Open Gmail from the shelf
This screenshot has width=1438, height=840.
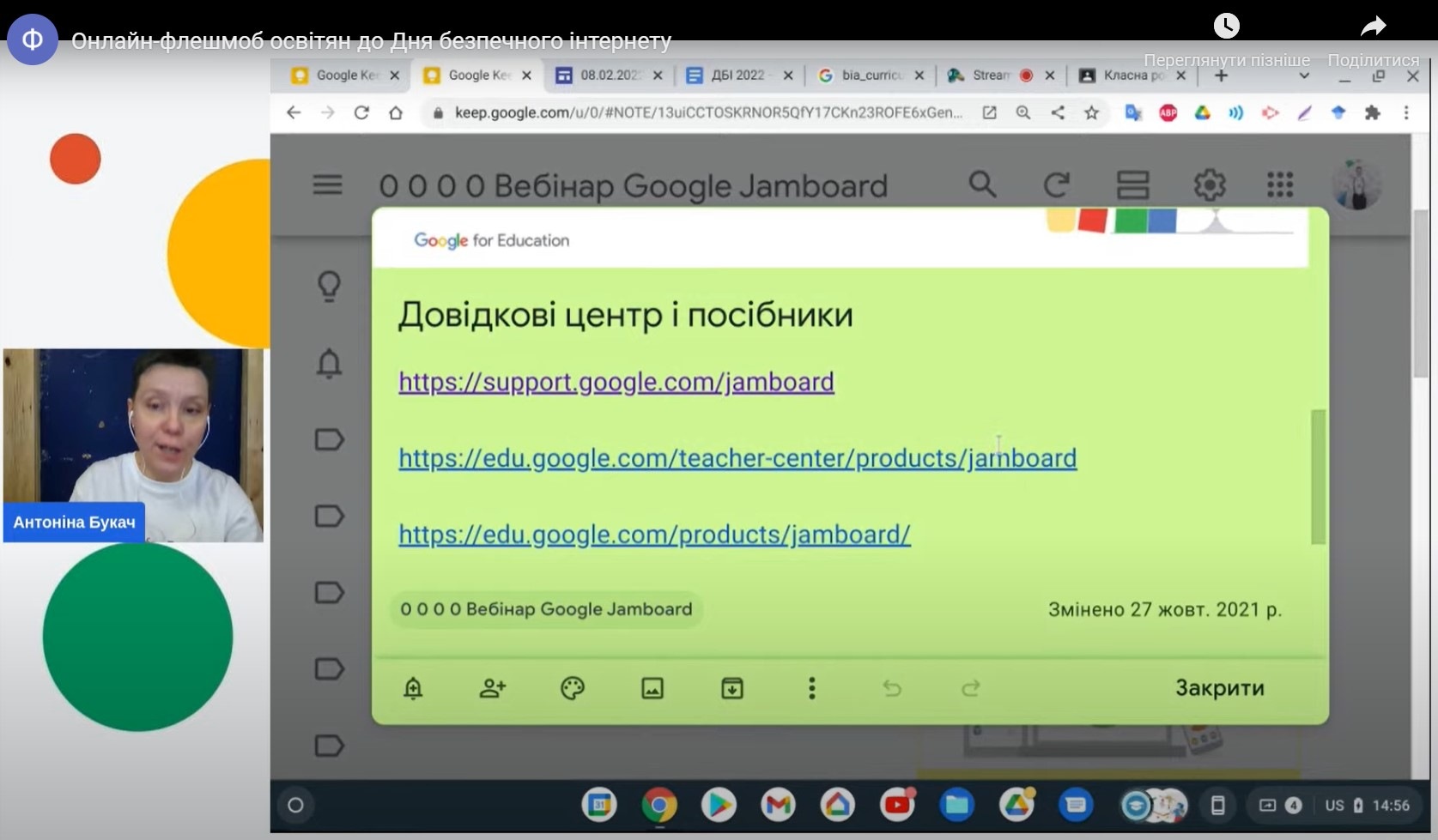pyautogui.click(x=777, y=806)
